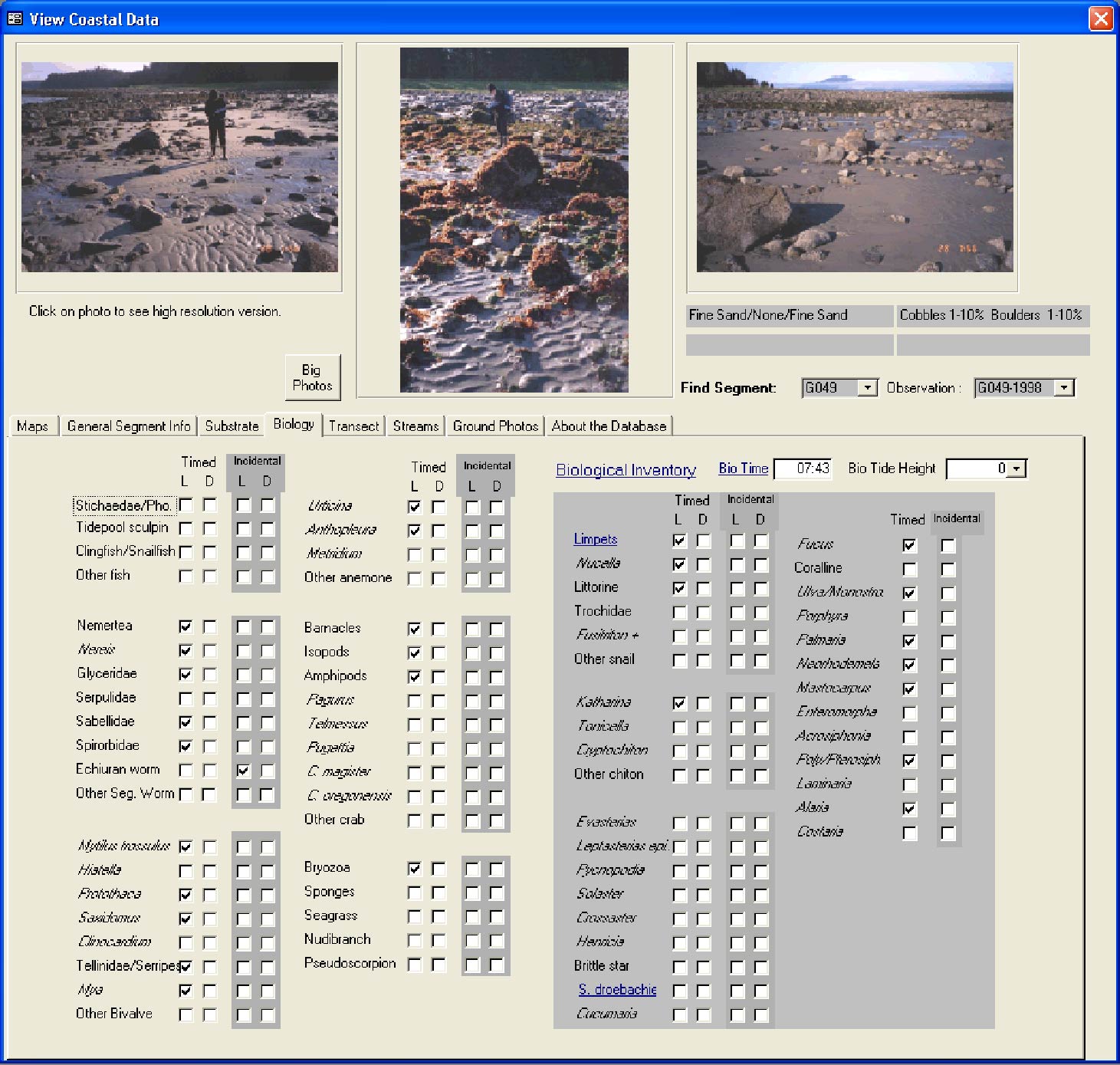This screenshot has width=1120, height=1065.
Task: Click the Bio Time 07:43 field
Action: (803, 468)
